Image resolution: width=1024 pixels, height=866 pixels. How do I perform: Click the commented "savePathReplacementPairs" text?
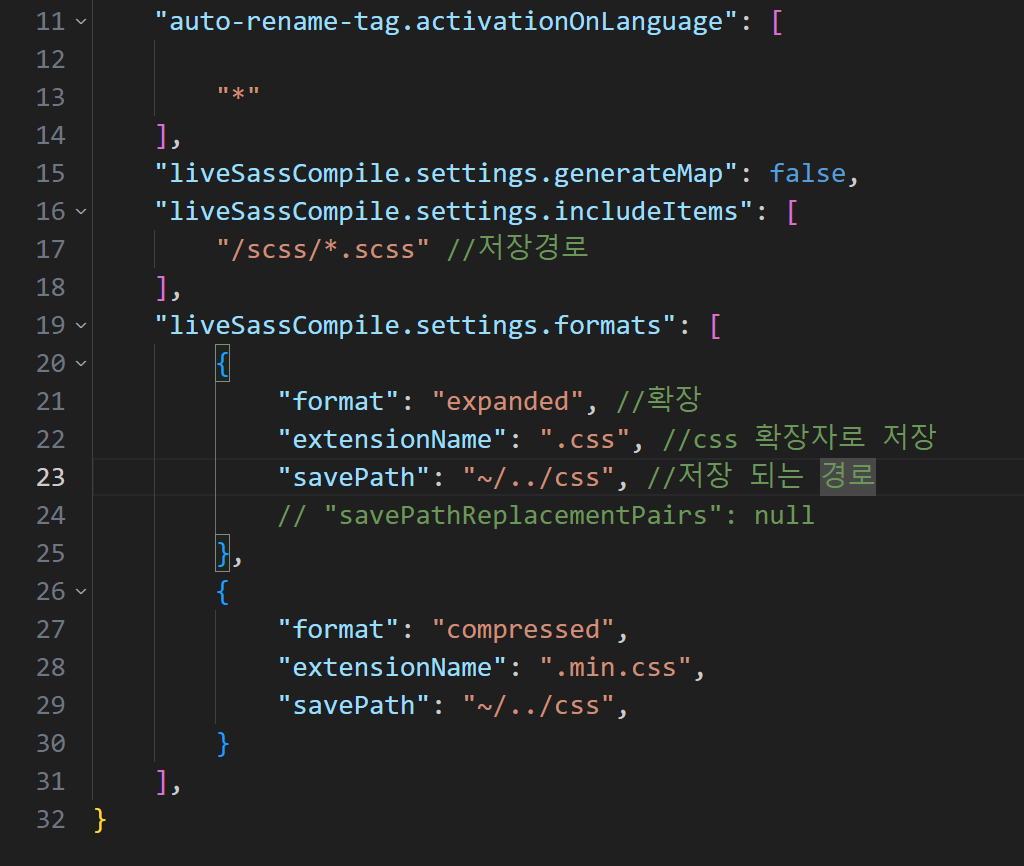pyautogui.click(x=523, y=515)
